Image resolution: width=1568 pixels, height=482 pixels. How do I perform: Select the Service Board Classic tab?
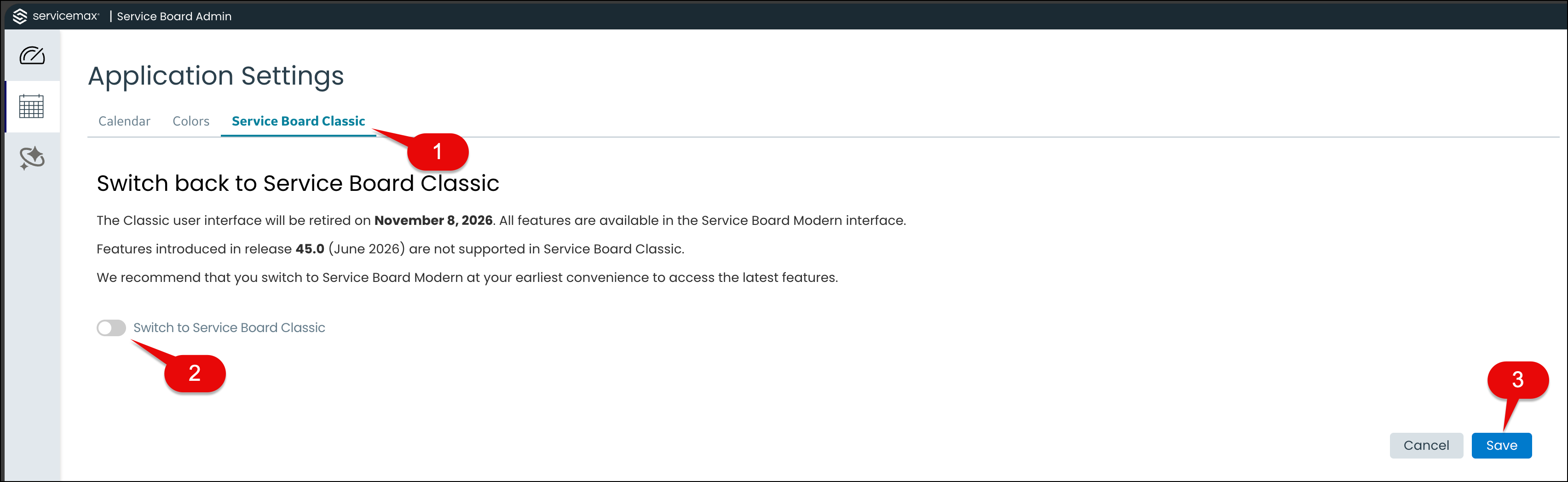tap(298, 121)
